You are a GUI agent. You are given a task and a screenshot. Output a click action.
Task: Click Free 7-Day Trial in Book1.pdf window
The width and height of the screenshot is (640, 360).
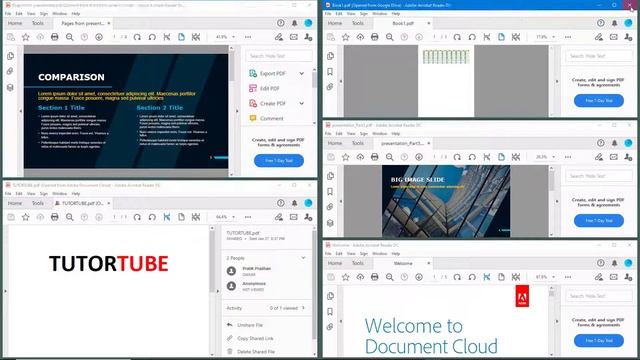[x=599, y=100]
